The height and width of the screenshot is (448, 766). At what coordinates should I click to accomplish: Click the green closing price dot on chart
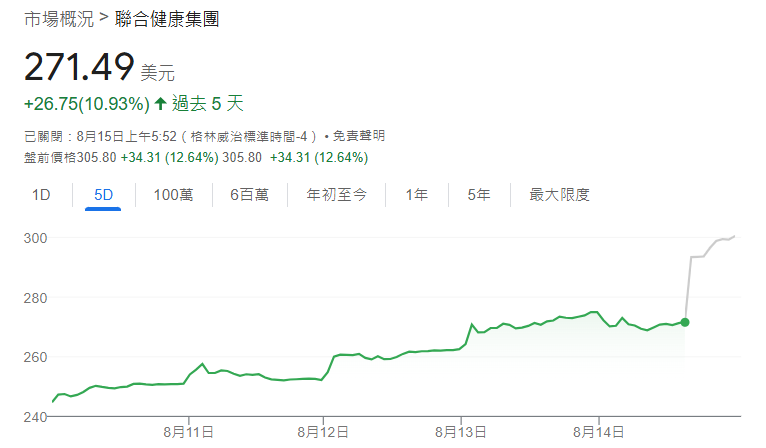(x=685, y=322)
